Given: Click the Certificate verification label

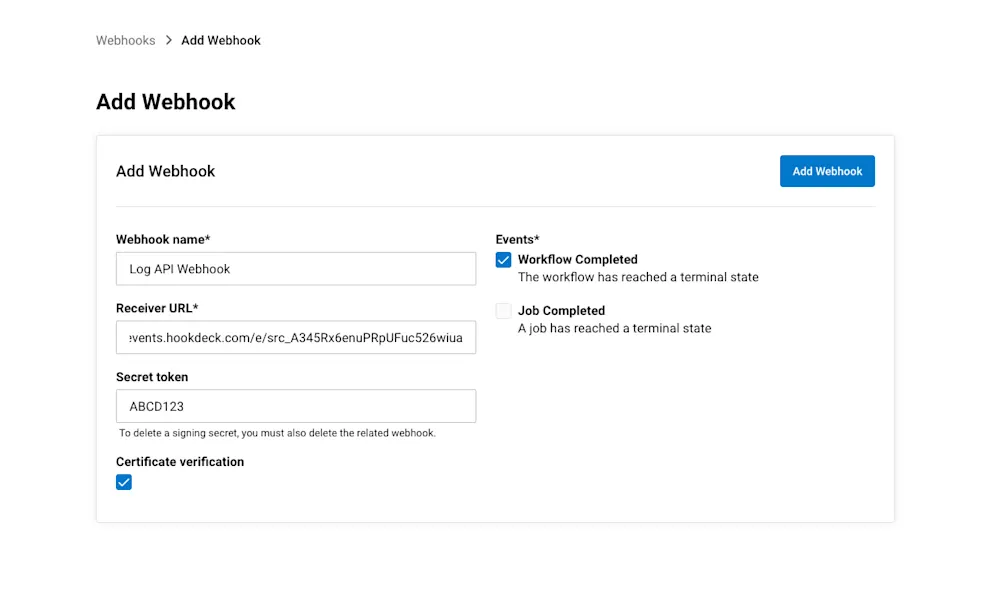Looking at the screenshot, I should tap(180, 461).
